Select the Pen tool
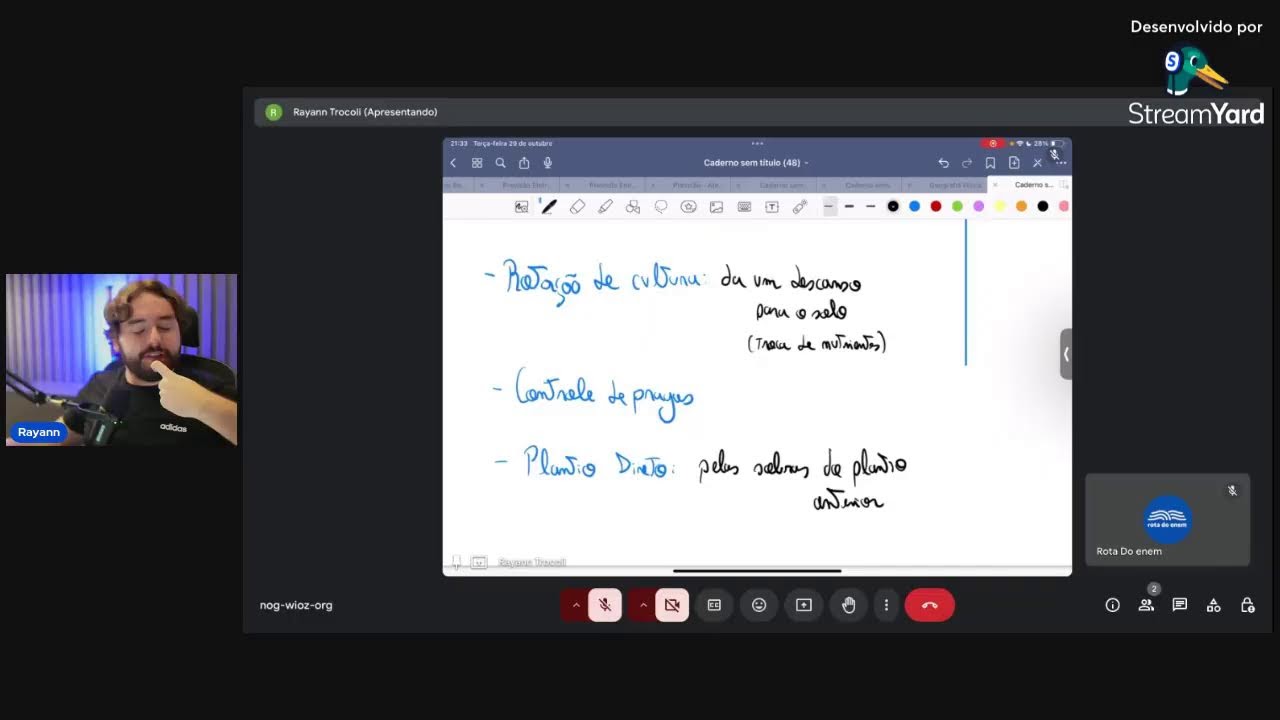Image resolution: width=1280 pixels, height=720 pixels. (x=549, y=206)
